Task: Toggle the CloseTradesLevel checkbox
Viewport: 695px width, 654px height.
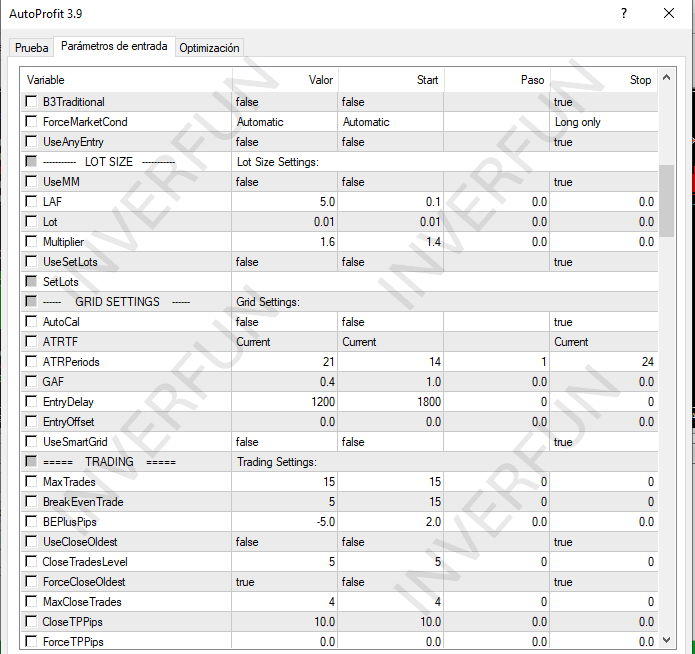Action: pyautogui.click(x=31, y=562)
